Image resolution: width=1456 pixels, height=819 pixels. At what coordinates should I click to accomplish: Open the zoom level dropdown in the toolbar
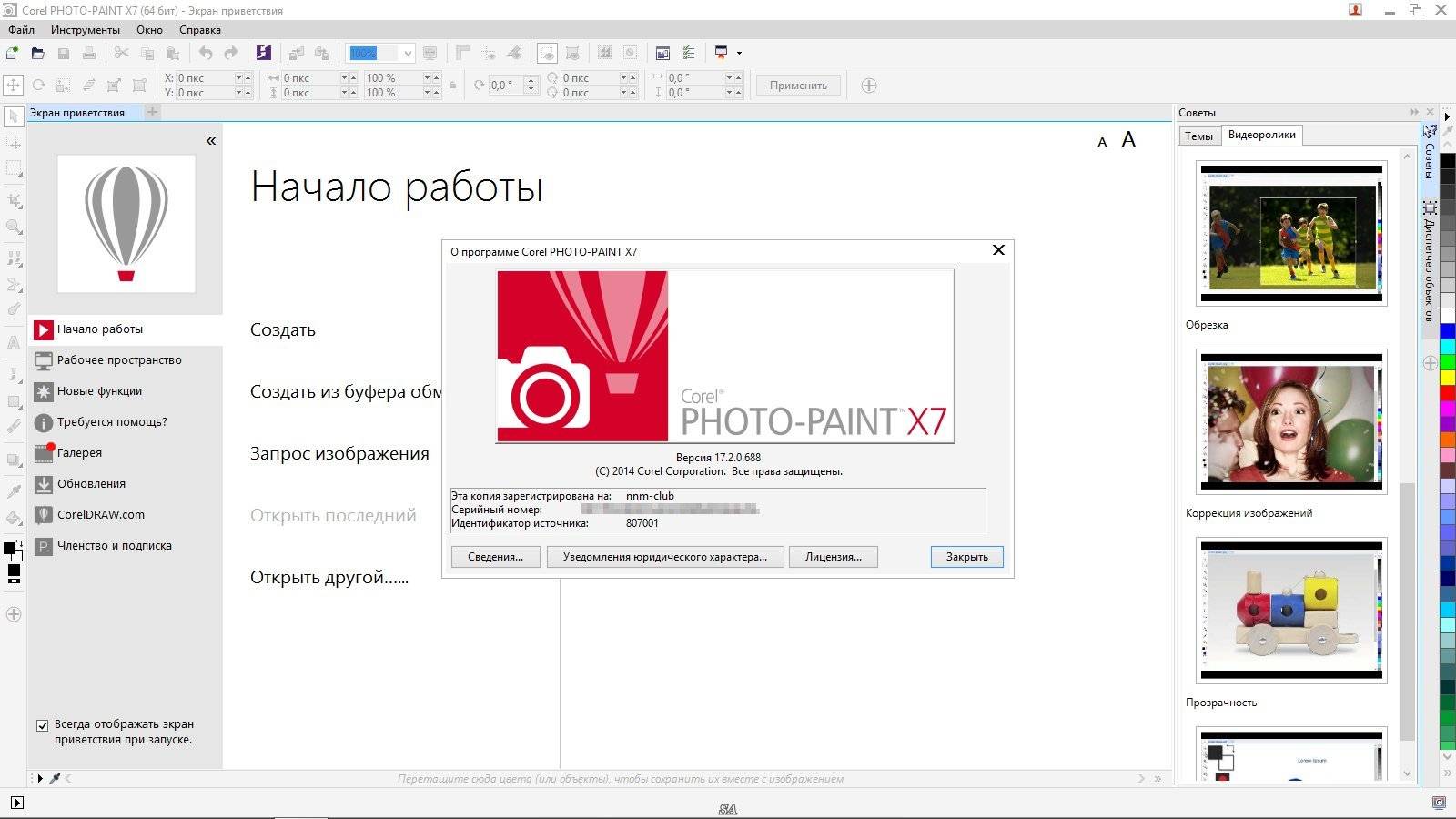coord(407,53)
